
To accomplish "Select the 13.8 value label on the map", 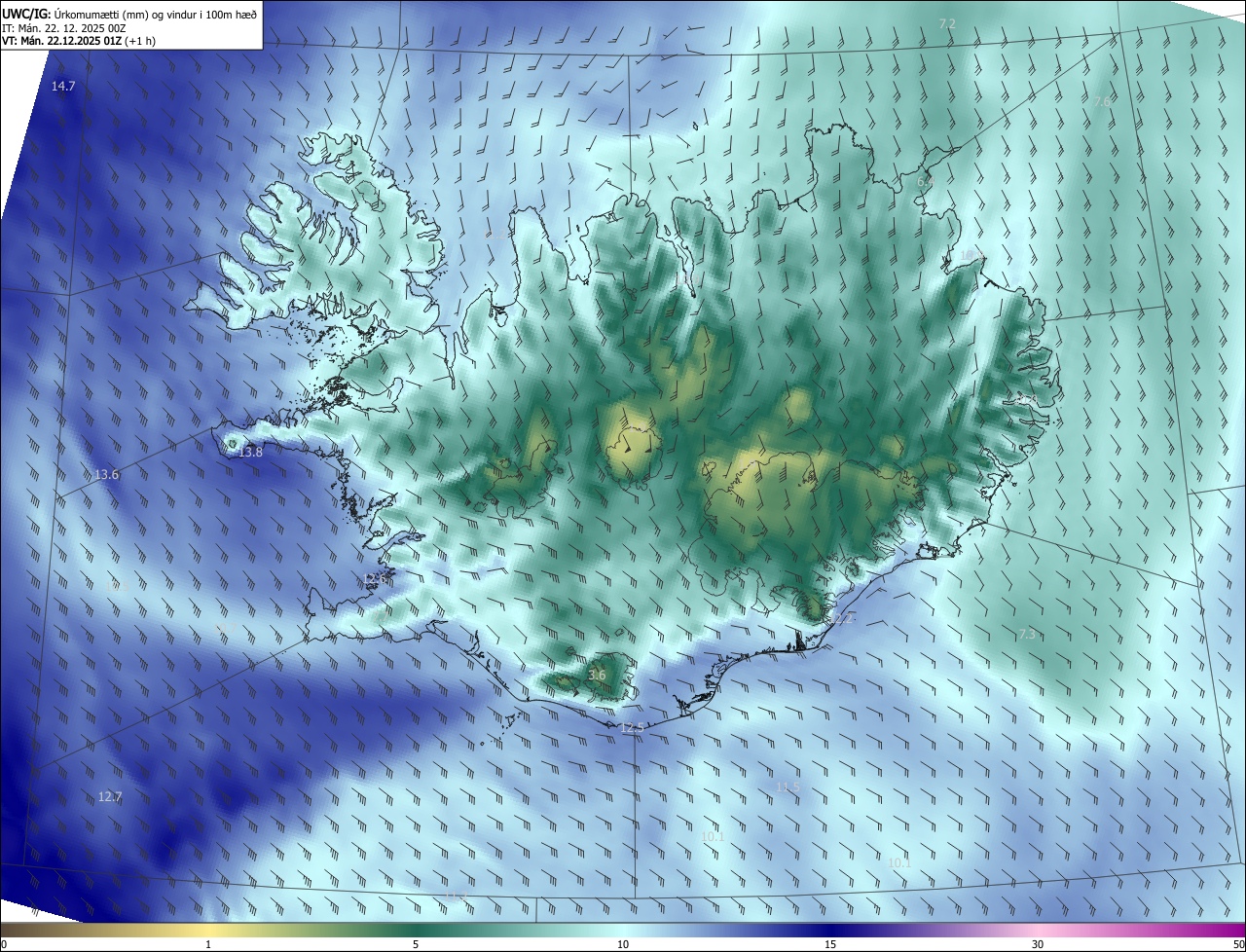I will coord(251,453).
